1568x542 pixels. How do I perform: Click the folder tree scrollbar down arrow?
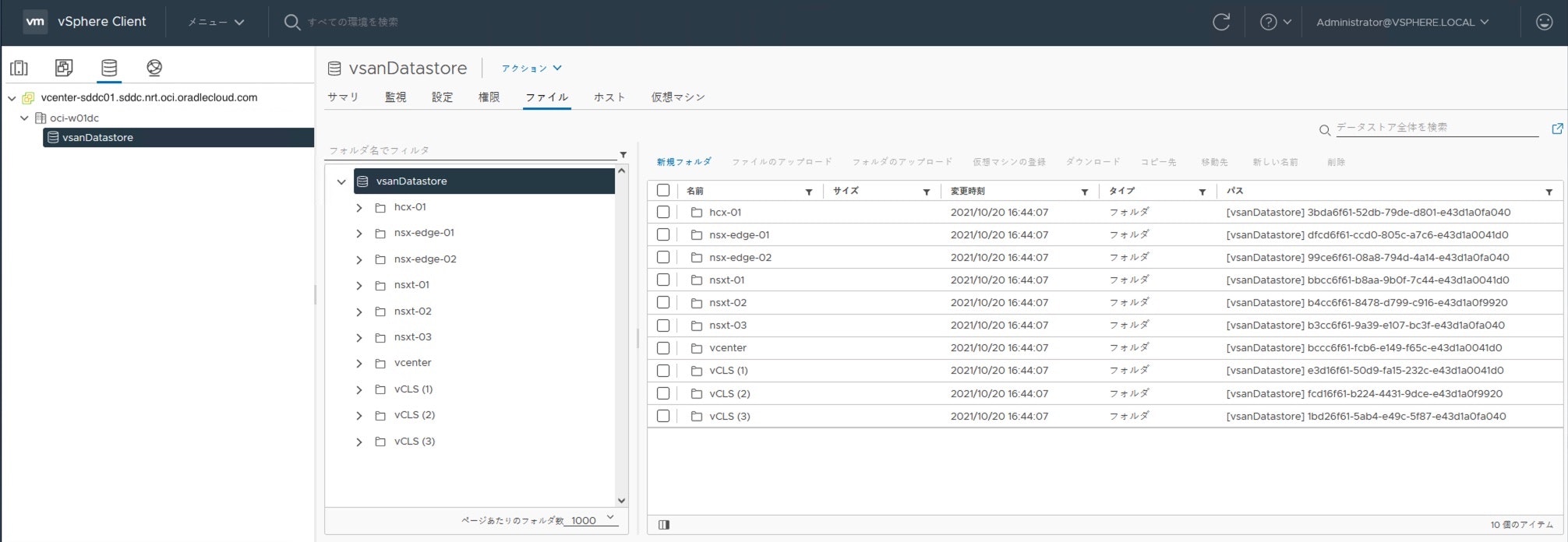(621, 501)
